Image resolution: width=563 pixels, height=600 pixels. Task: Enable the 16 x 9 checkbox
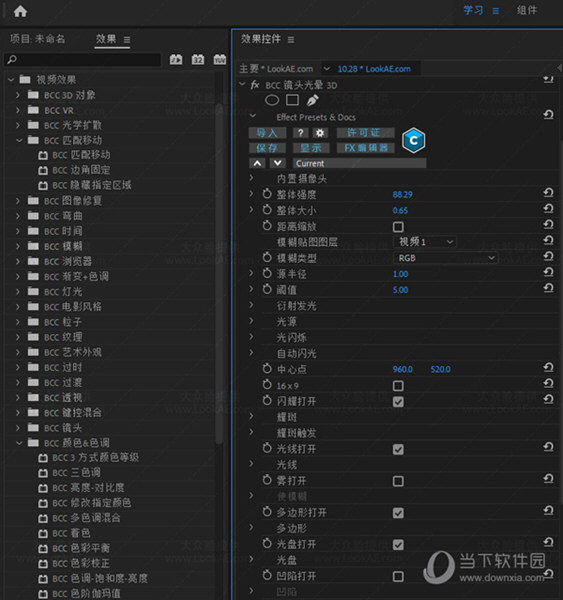398,386
